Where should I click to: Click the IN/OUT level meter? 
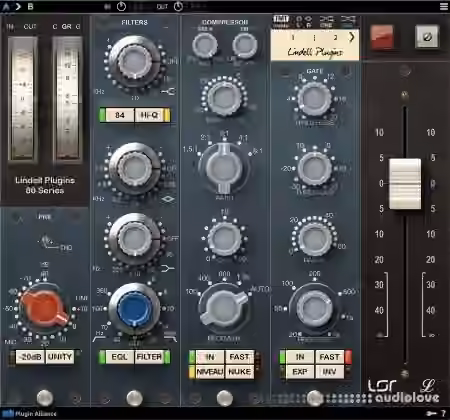click(x=22, y=98)
